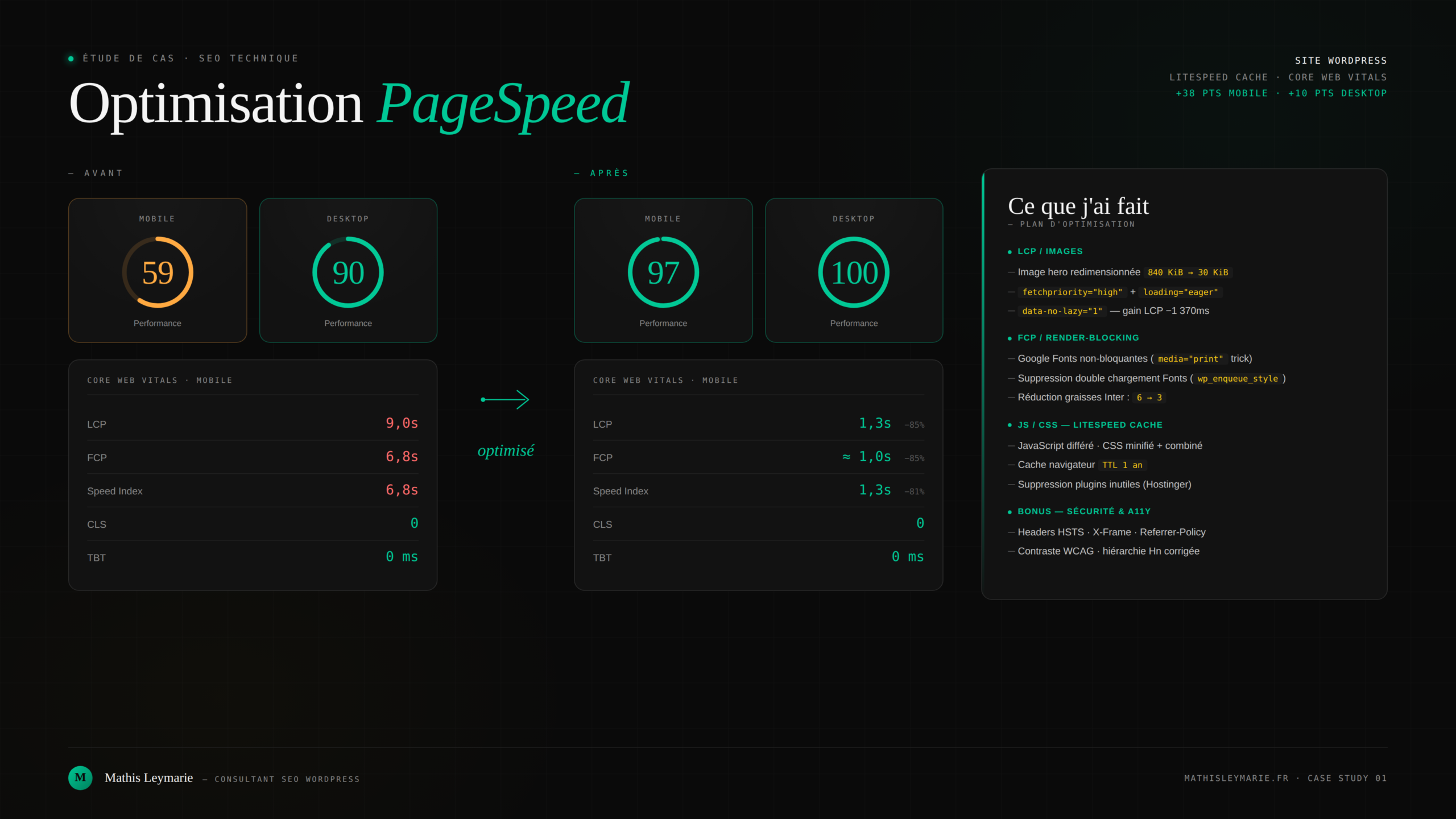Click the -81% Speed Index delta

tap(915, 491)
